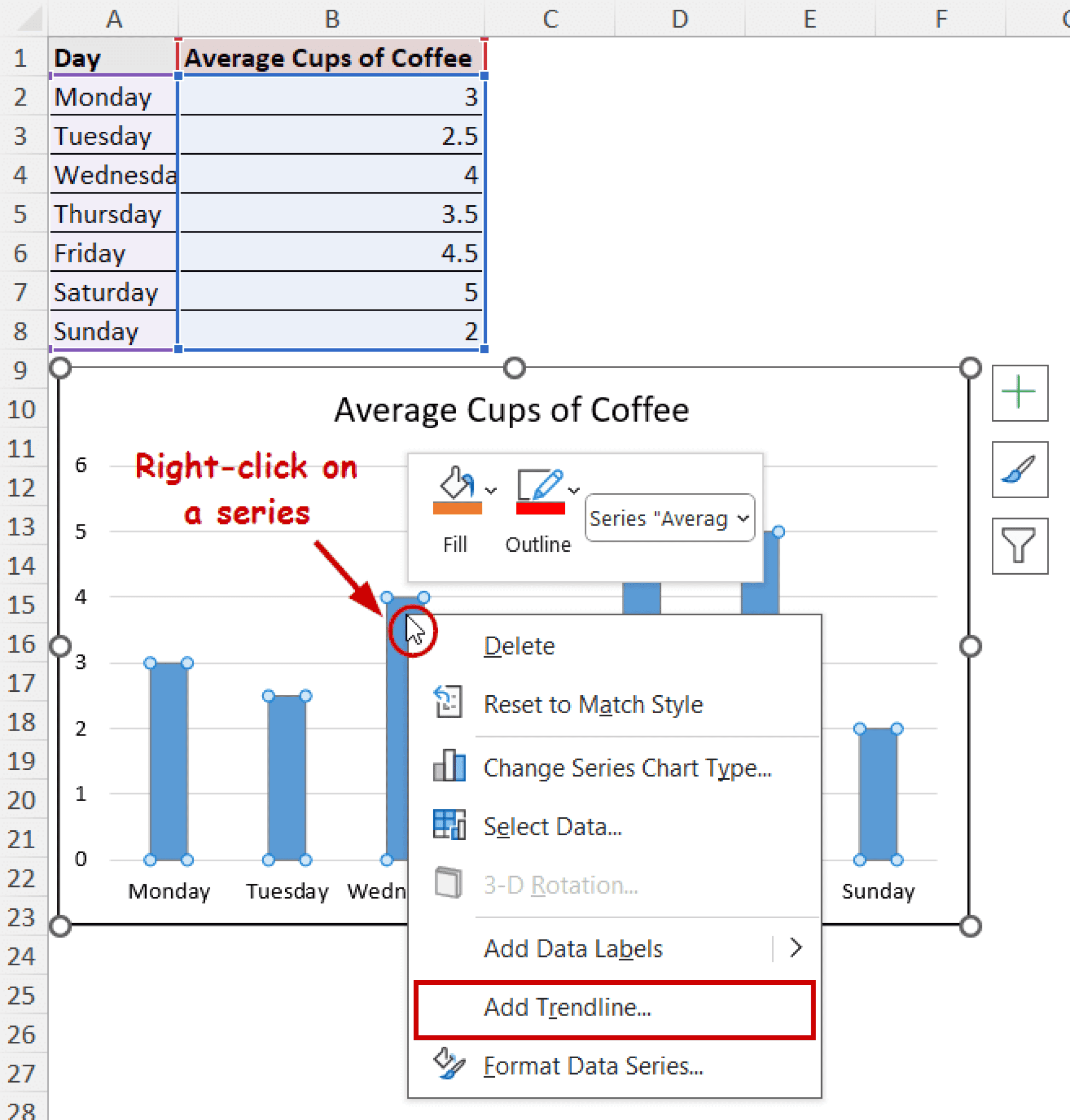Expand the Add Data Labels submenu arrow
The image size is (1070, 1120).
click(x=796, y=948)
